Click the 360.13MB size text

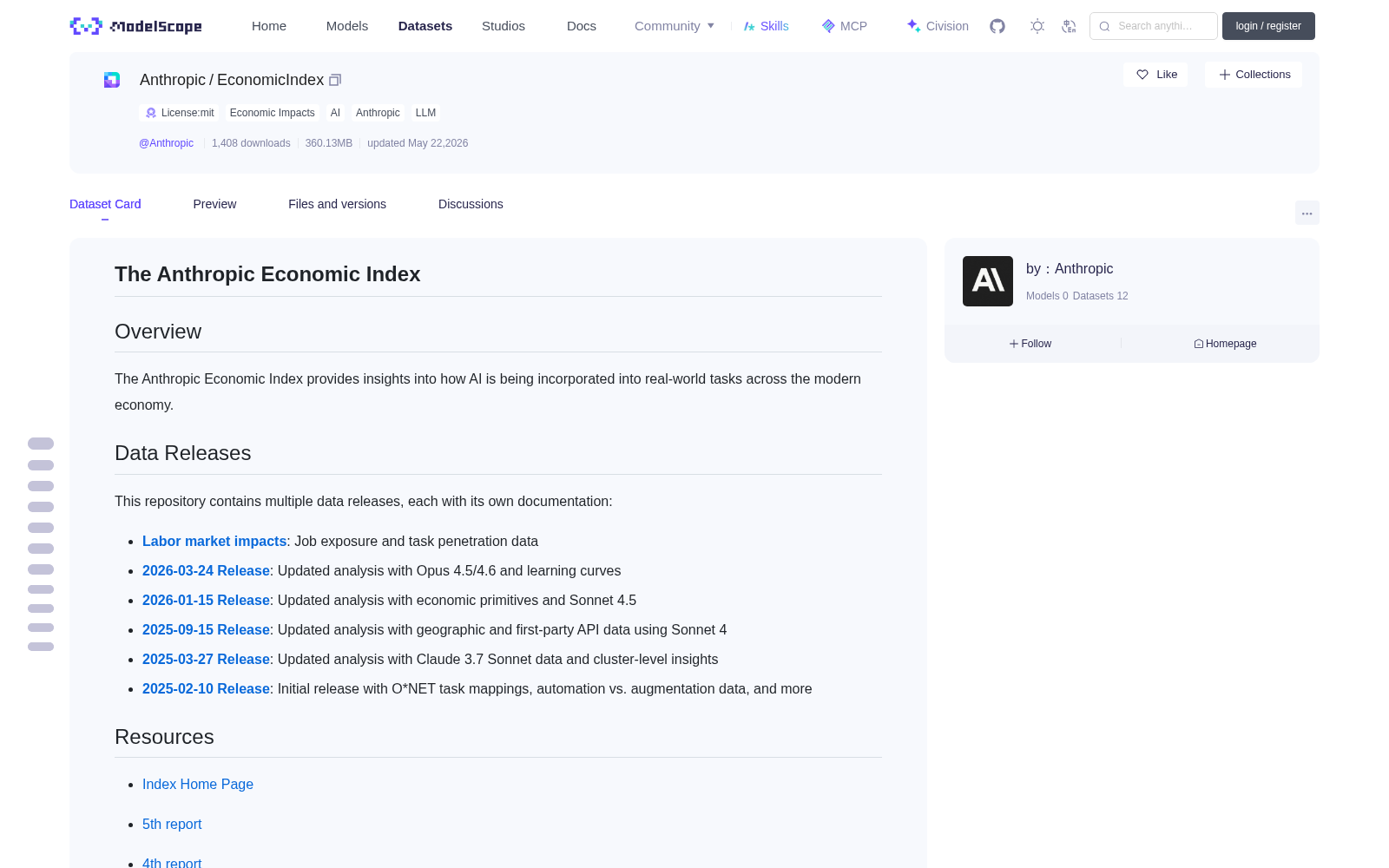[329, 143]
